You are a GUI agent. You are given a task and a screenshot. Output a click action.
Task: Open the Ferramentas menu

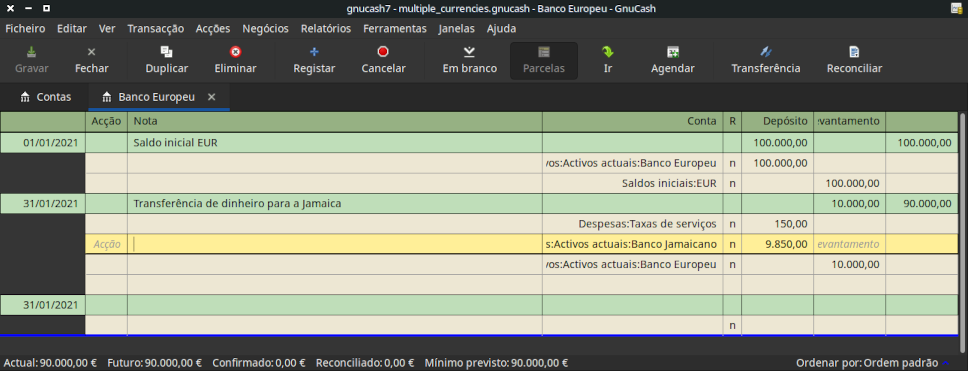pyautogui.click(x=395, y=28)
